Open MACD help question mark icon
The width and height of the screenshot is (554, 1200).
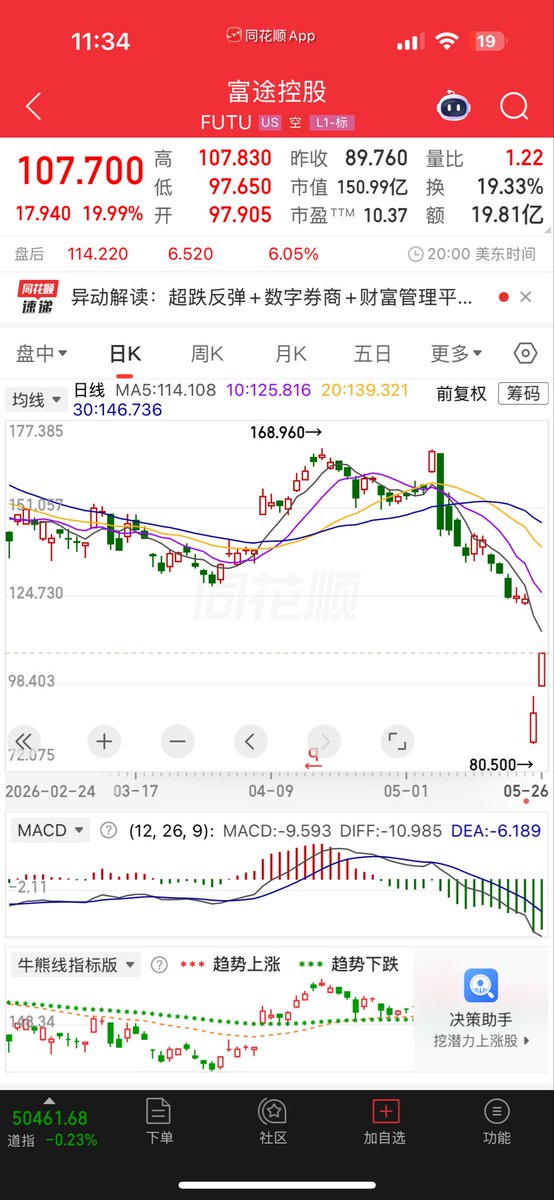(x=108, y=831)
